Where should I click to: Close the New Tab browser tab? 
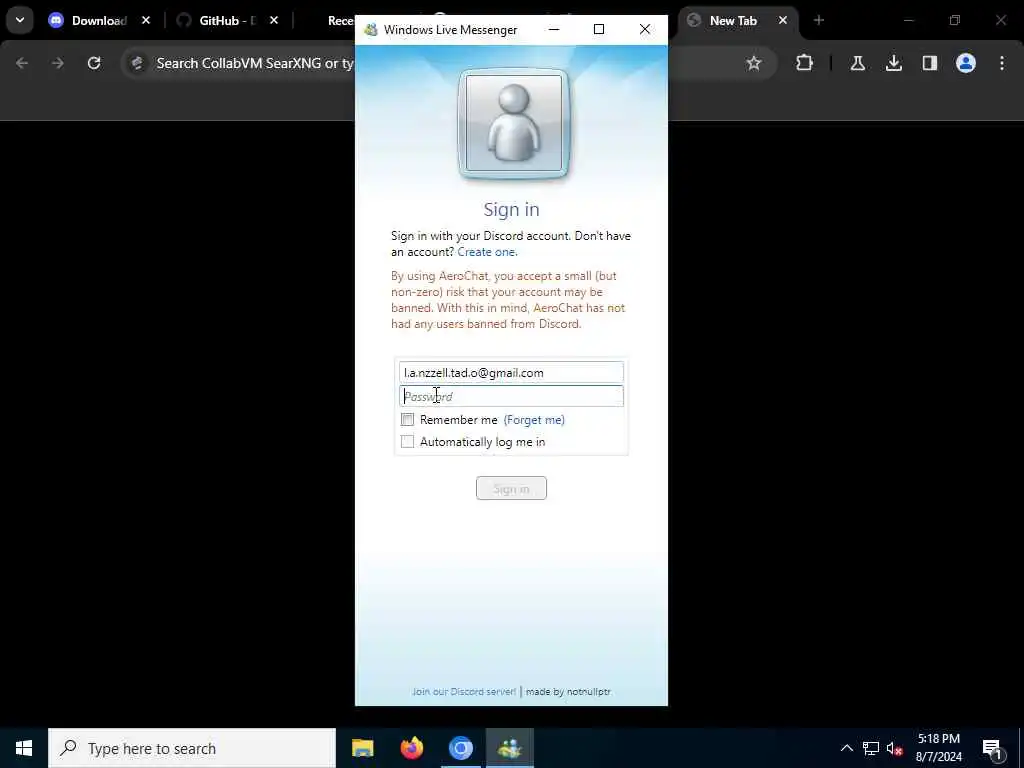coord(782,20)
